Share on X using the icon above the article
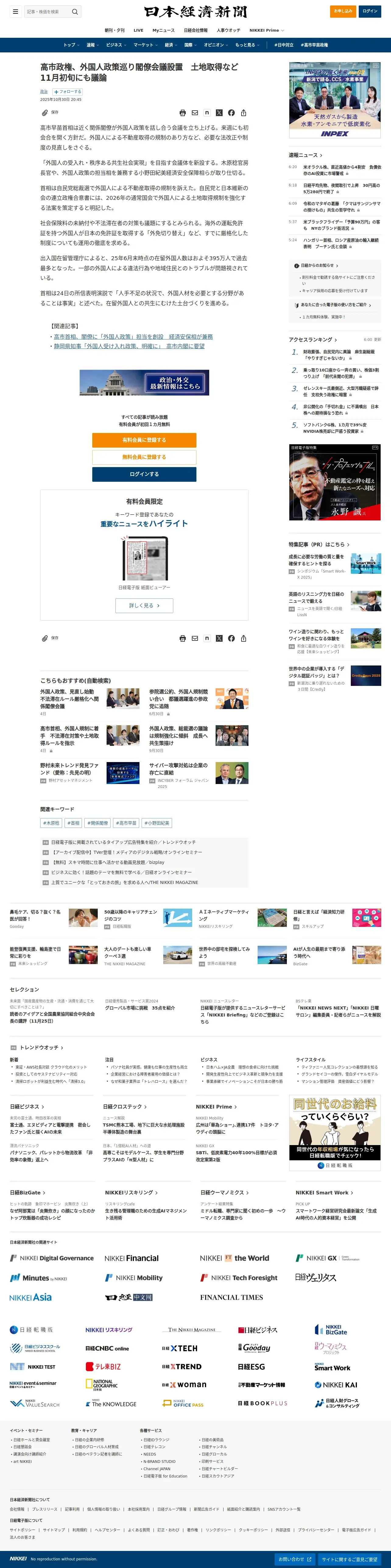 (x=219, y=113)
